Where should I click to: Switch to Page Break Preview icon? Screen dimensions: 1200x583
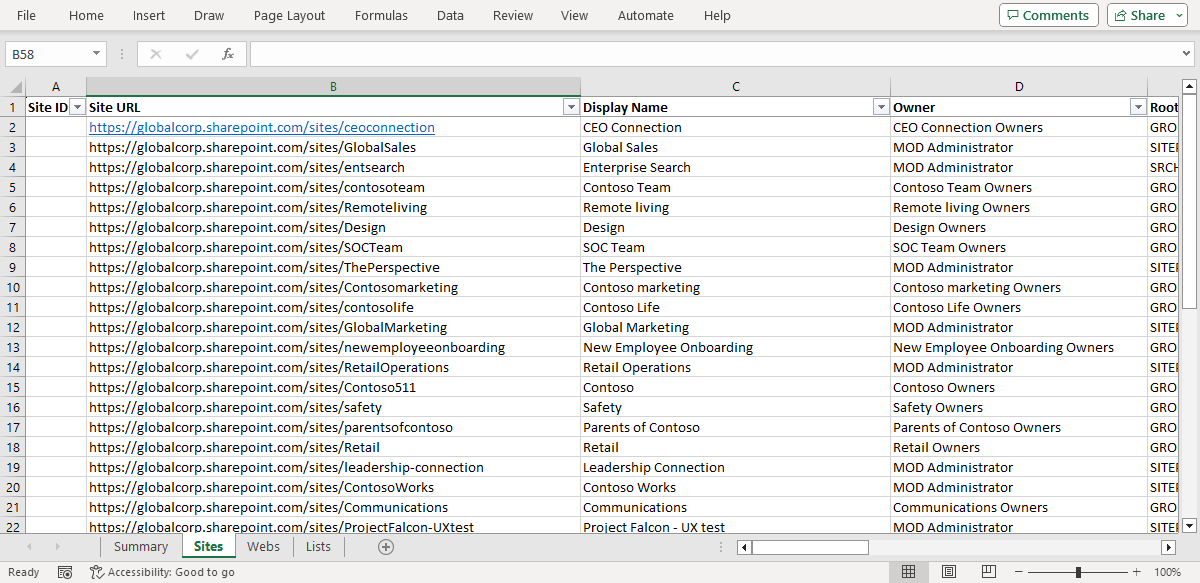(x=988, y=572)
